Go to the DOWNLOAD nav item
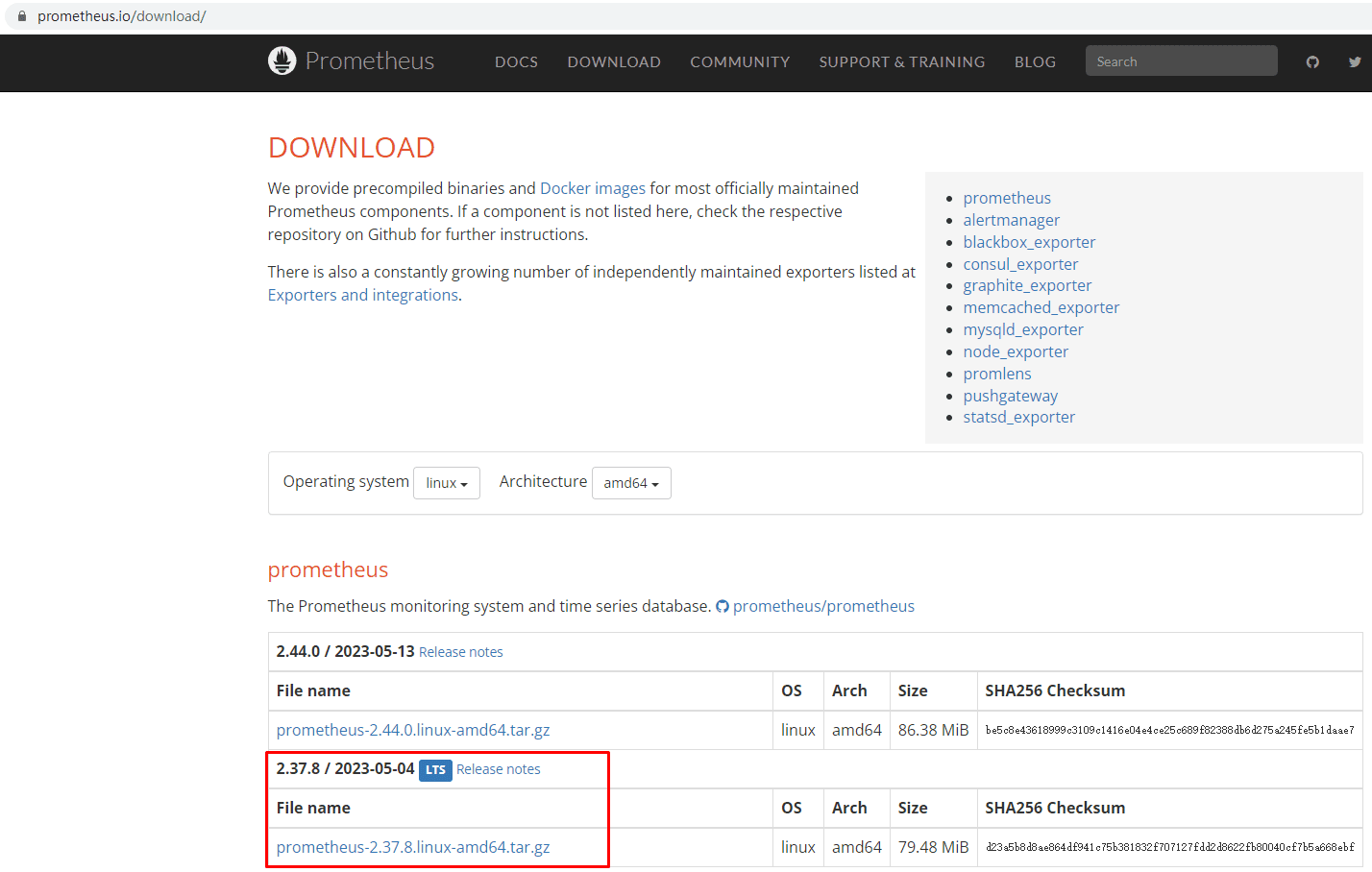This screenshot has width=1372, height=872. 614,61
